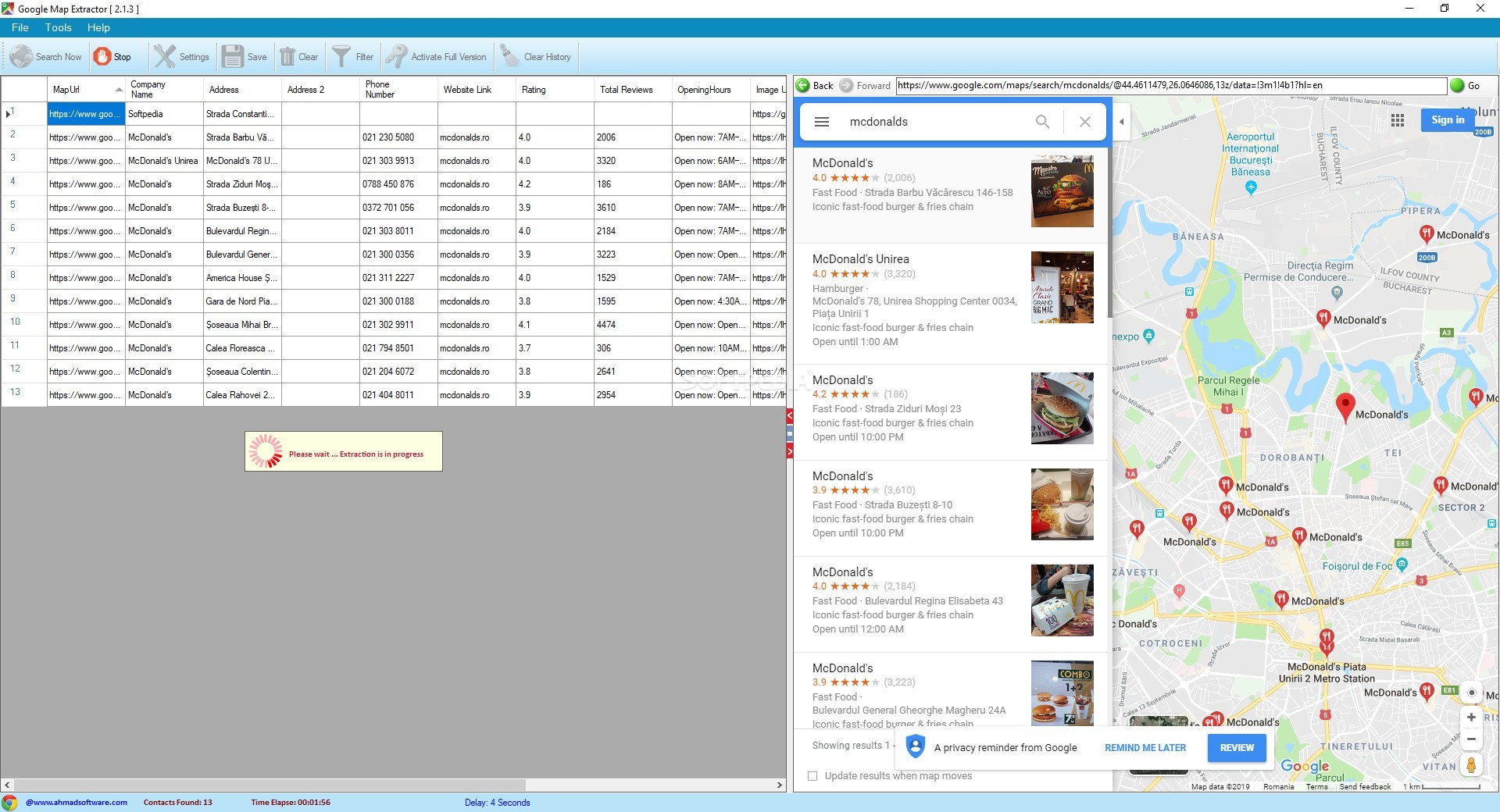
Task: Click phone number 021 230 5080
Action: pos(398,137)
